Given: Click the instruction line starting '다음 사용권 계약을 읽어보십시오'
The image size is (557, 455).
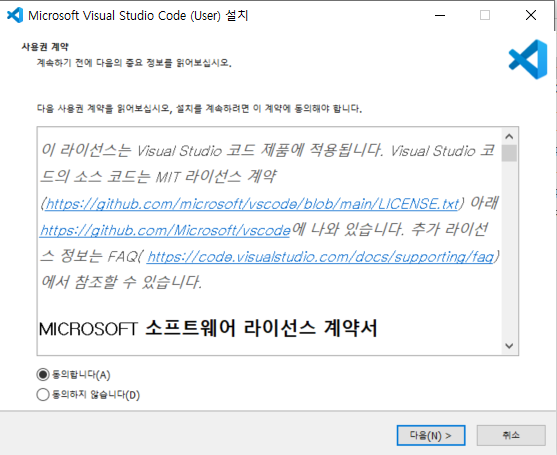Looking at the screenshot, I should [x=199, y=108].
